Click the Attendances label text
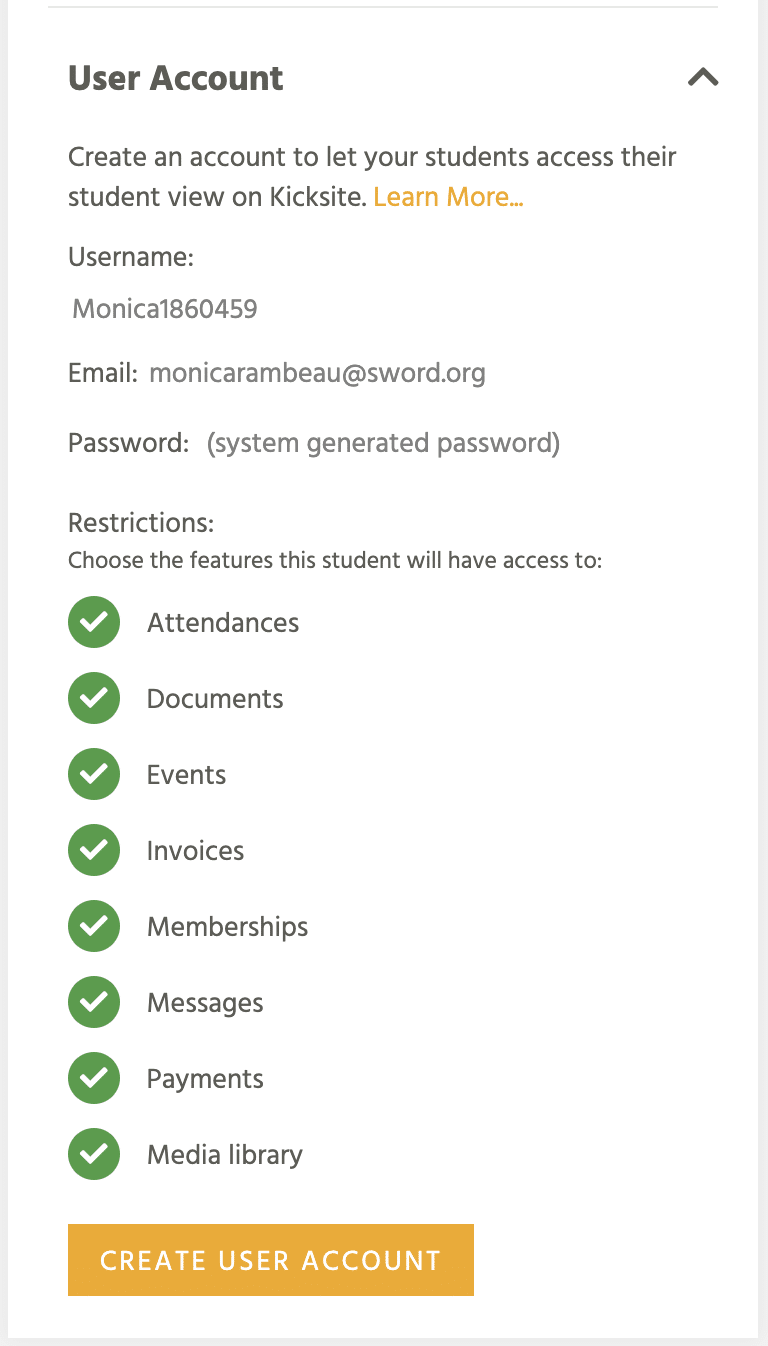768x1346 pixels. tap(223, 622)
